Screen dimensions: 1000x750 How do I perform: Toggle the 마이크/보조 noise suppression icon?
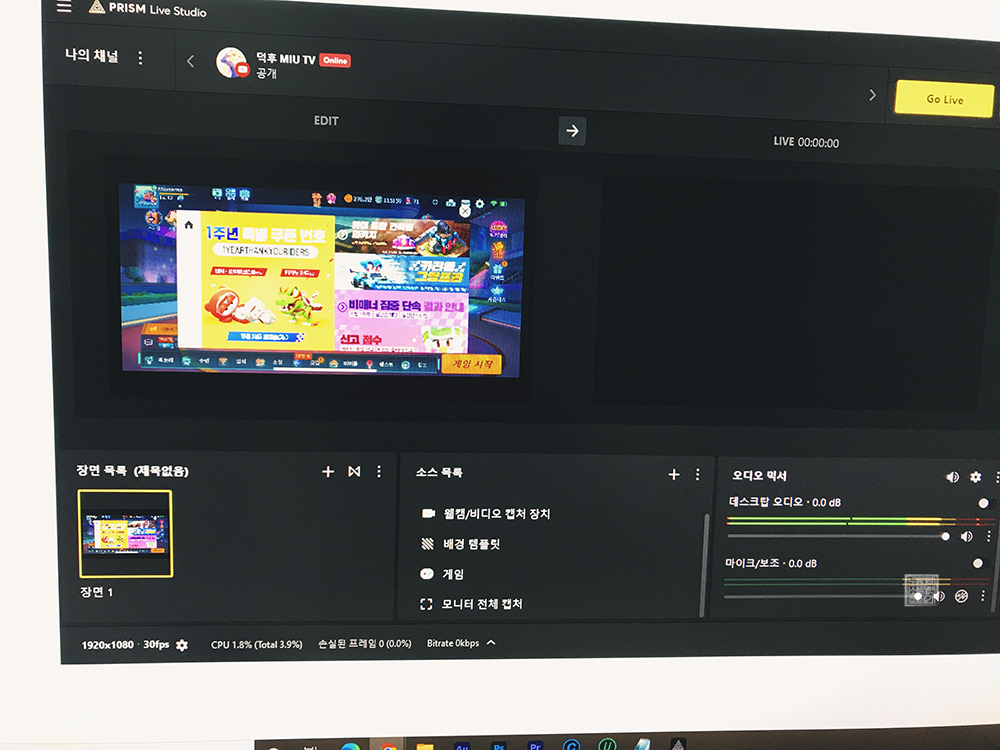click(961, 596)
